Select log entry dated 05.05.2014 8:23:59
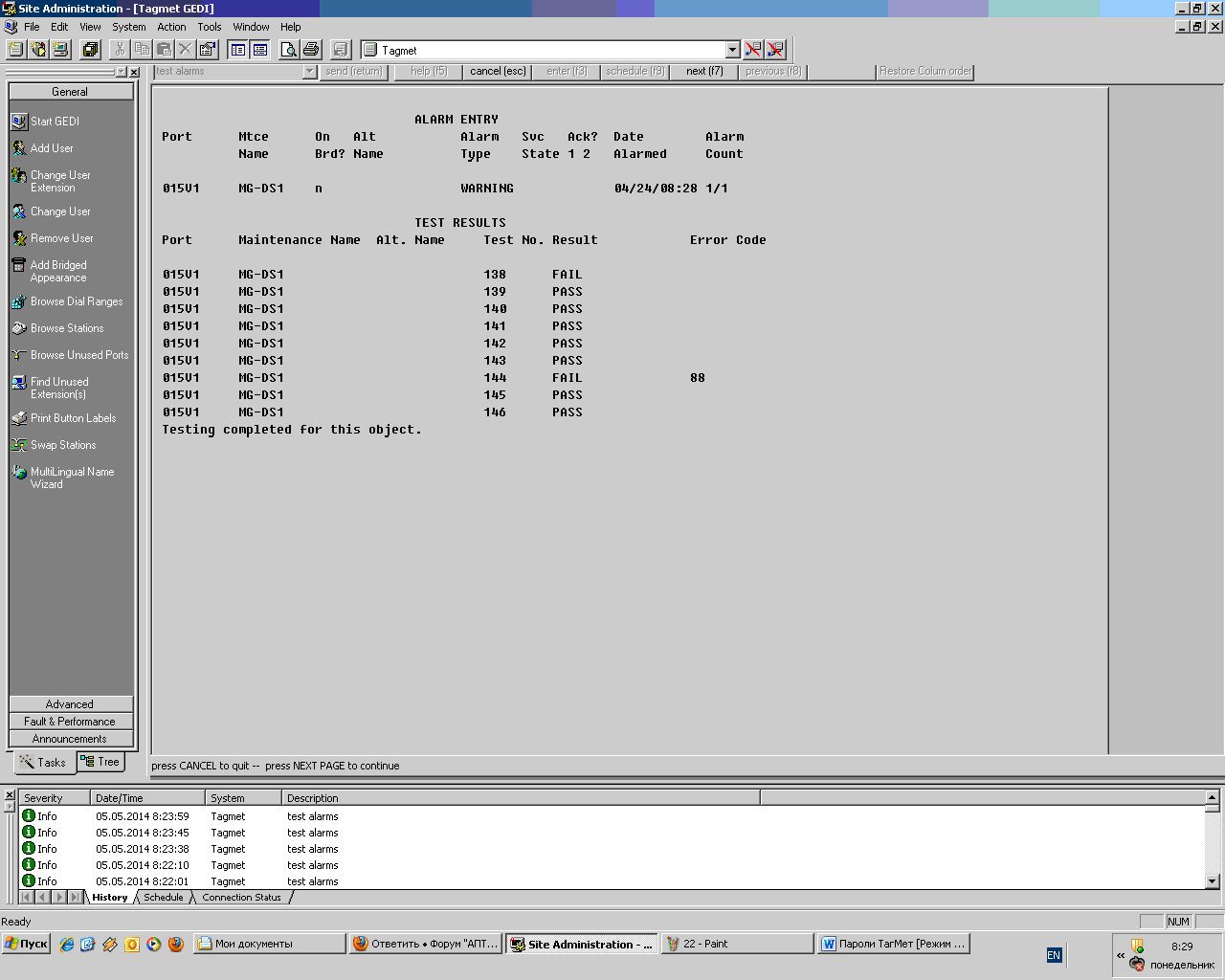The image size is (1225, 980). (x=612, y=816)
